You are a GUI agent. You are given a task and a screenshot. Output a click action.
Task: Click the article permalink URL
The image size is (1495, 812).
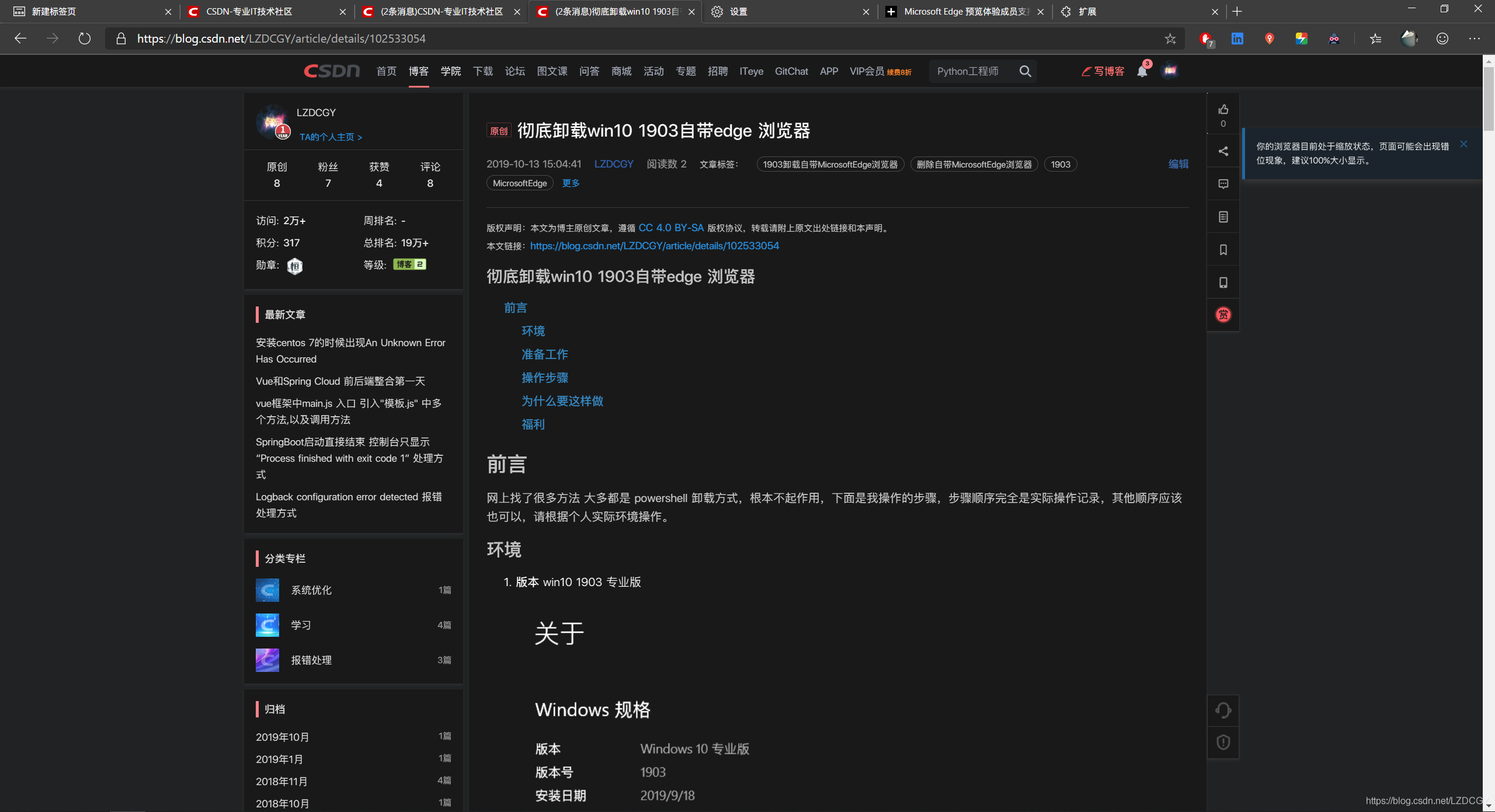pyautogui.click(x=654, y=246)
